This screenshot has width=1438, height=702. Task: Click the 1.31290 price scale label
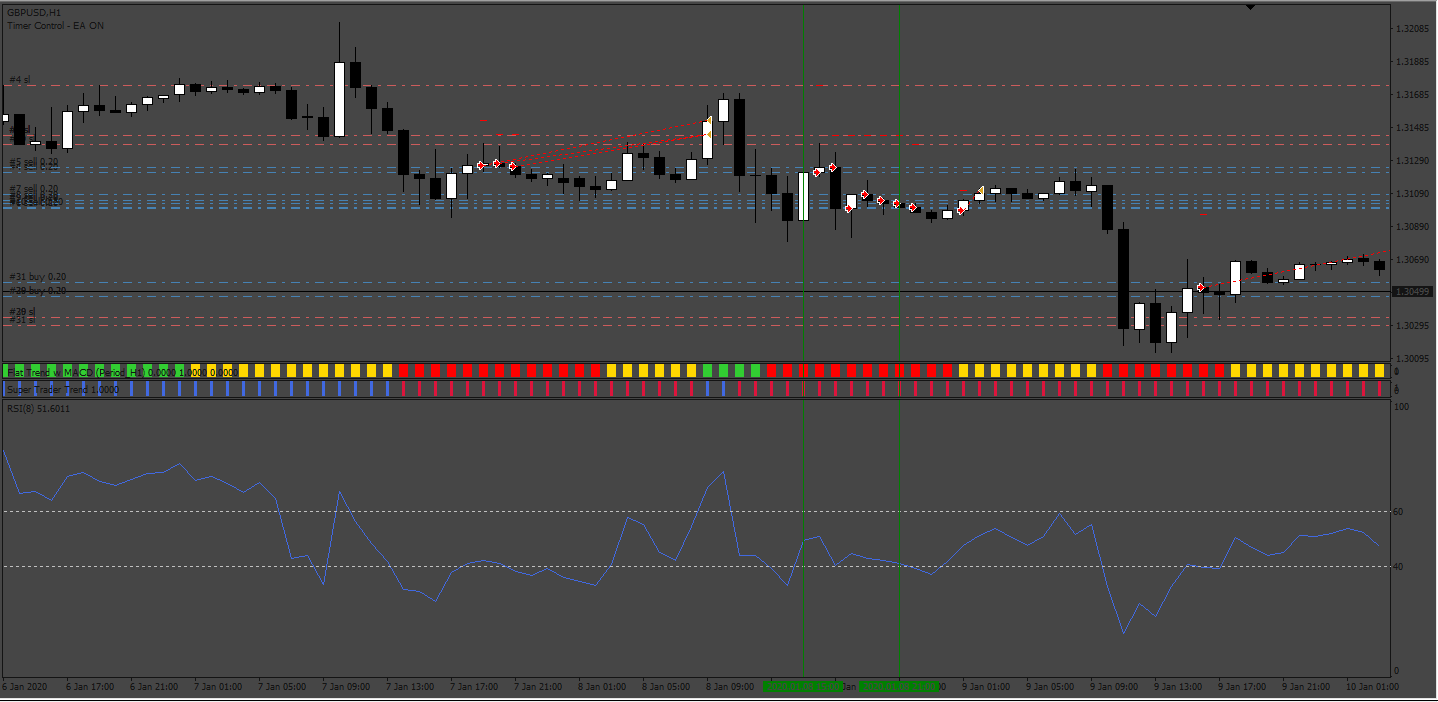point(1410,160)
